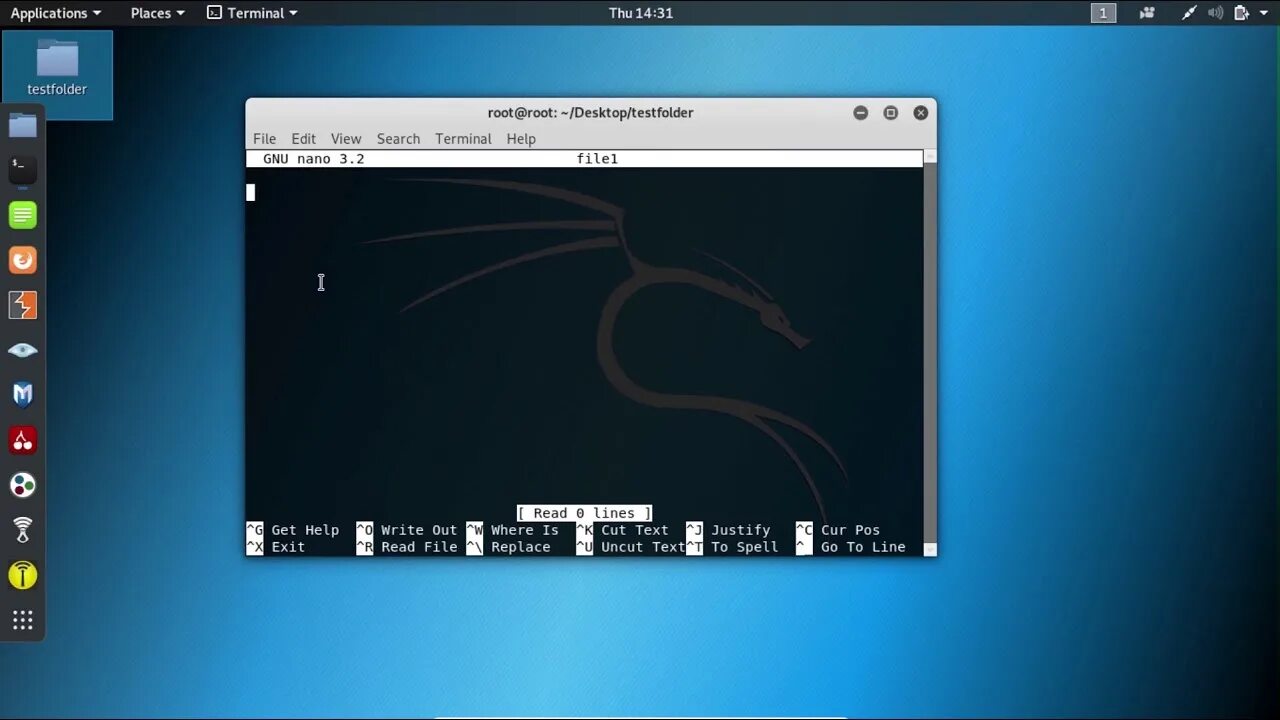Show all applications grid

(22, 620)
